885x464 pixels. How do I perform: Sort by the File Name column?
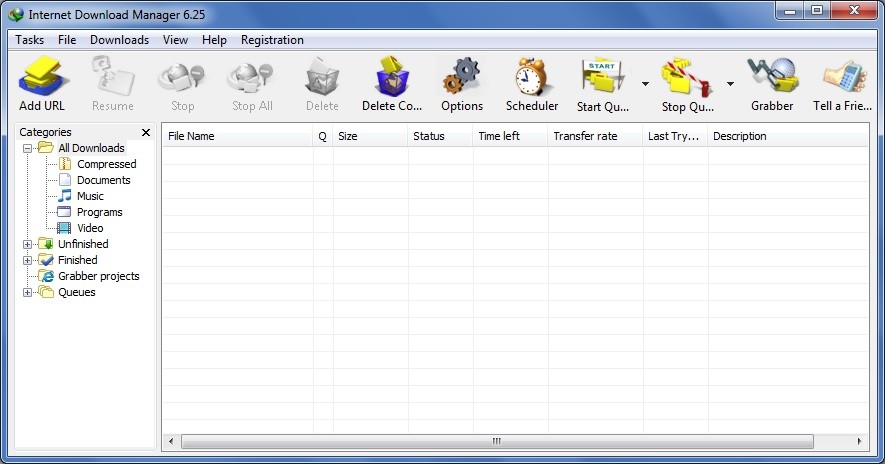(x=238, y=136)
